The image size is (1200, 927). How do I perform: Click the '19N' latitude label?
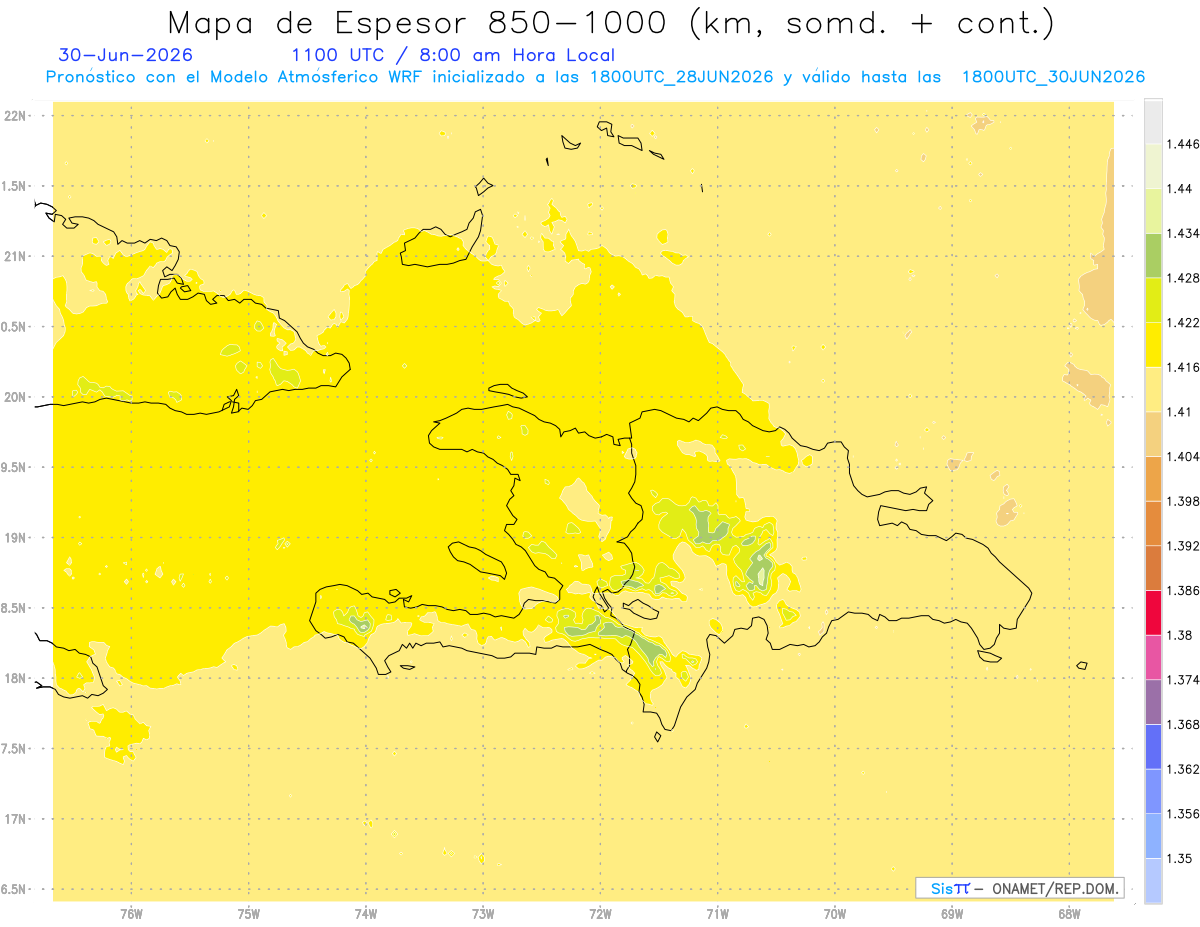[15, 538]
